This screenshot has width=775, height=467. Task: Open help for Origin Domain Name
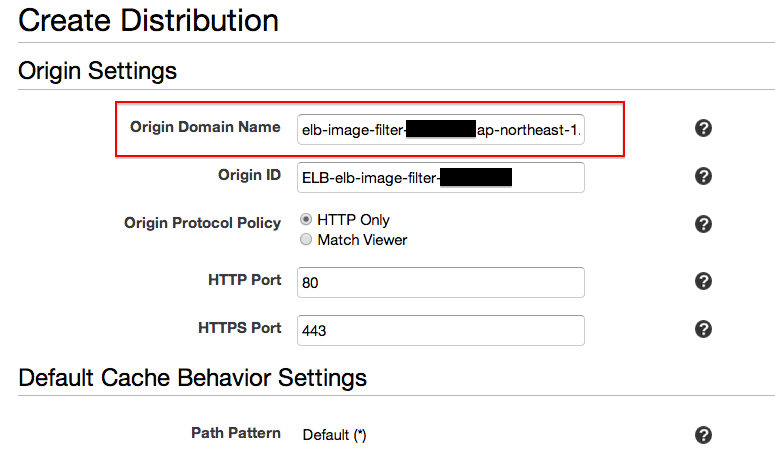pyautogui.click(x=703, y=128)
